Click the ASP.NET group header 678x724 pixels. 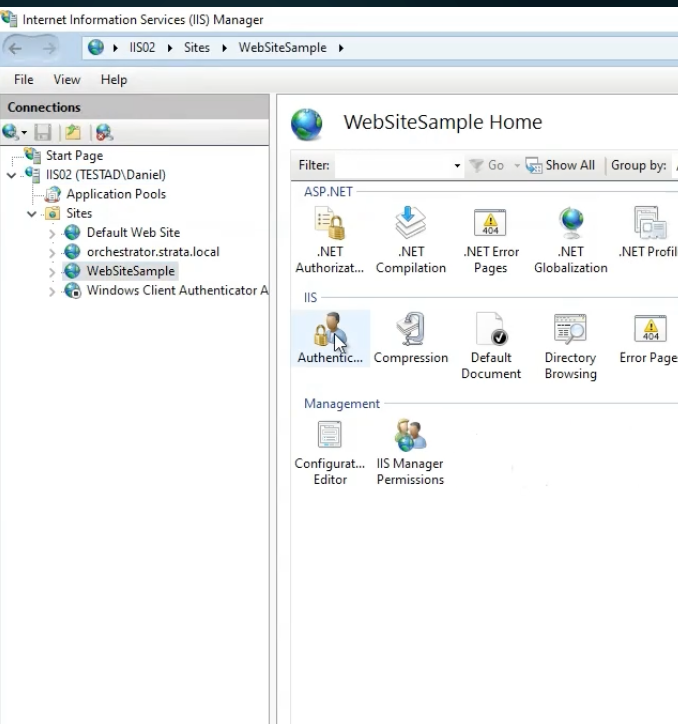tap(328, 192)
